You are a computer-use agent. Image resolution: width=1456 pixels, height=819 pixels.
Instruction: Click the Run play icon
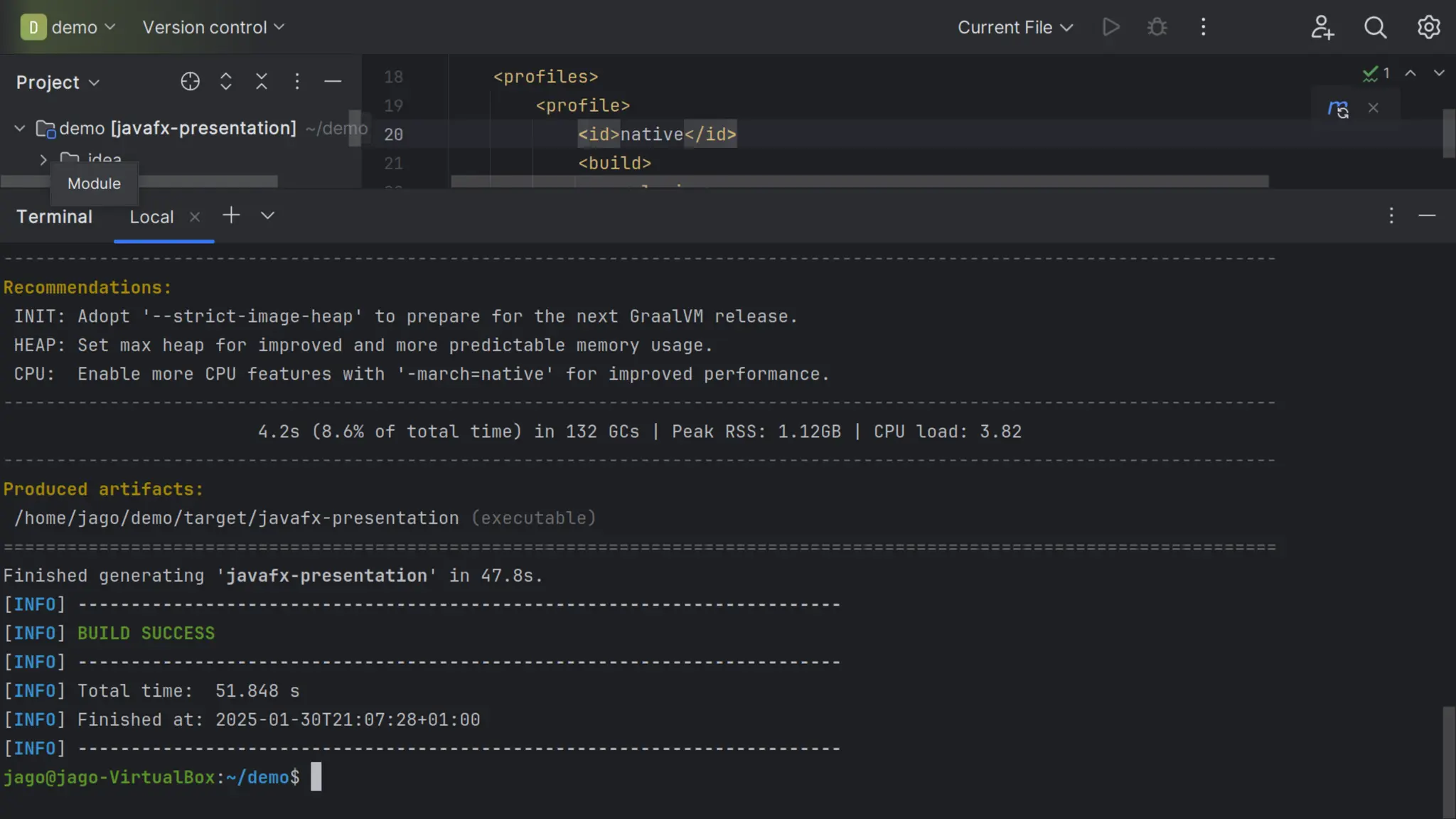click(1111, 27)
